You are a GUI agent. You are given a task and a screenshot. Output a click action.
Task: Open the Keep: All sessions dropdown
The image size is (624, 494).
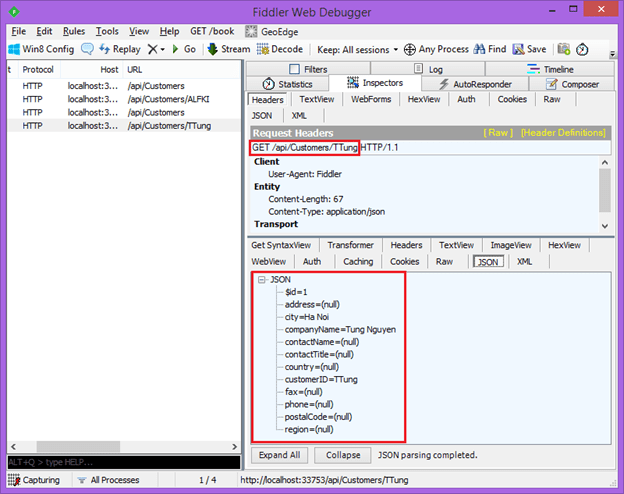pos(357,49)
